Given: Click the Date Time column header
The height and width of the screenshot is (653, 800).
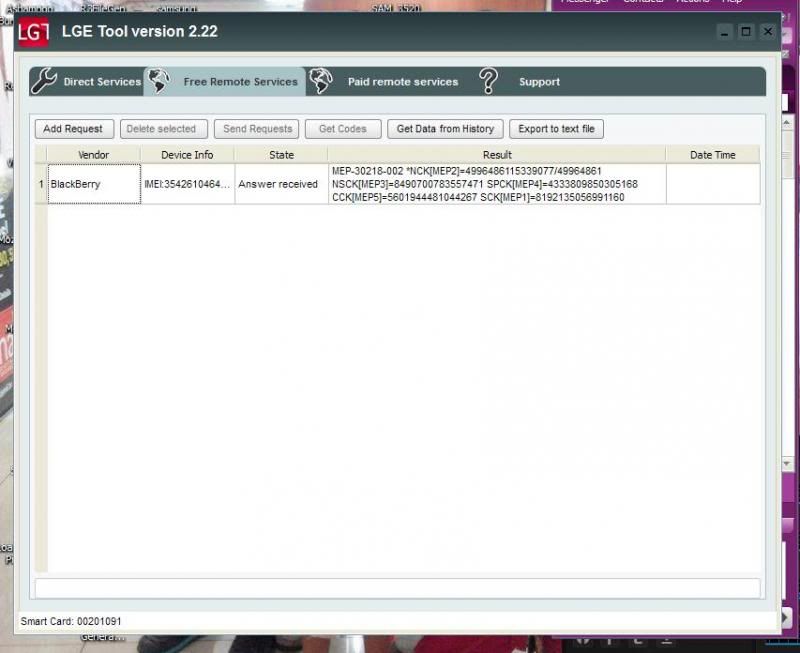Looking at the screenshot, I should 713,155.
